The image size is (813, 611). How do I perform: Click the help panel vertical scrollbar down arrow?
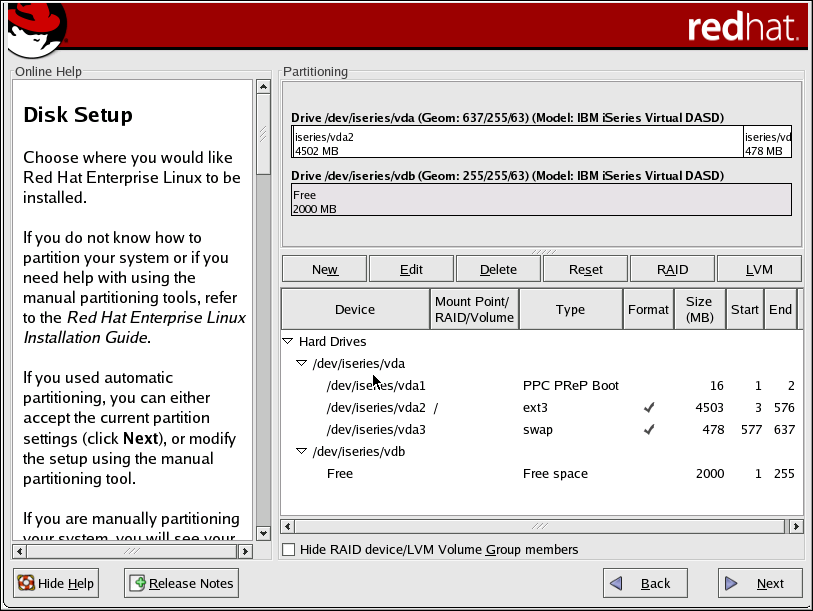[264, 533]
